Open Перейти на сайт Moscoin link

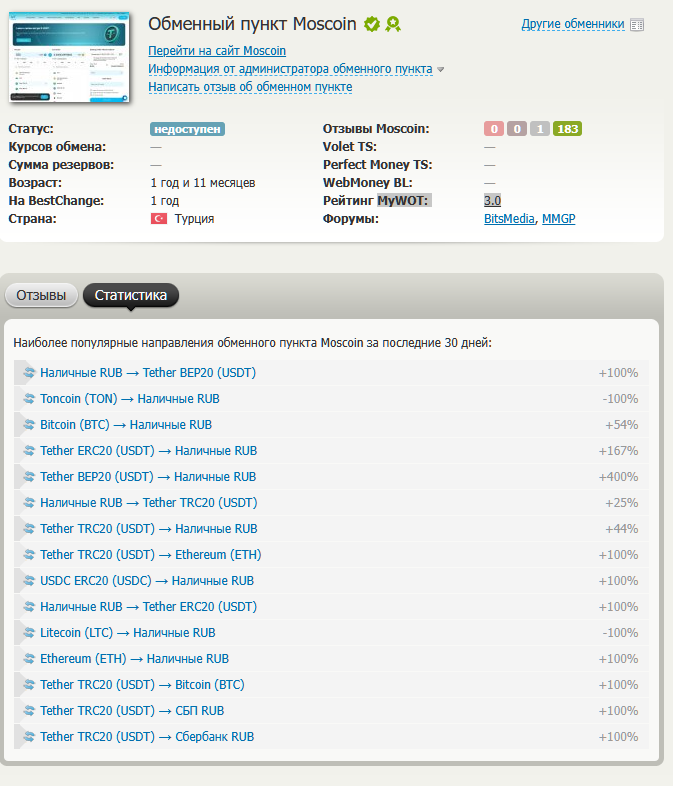(217, 51)
